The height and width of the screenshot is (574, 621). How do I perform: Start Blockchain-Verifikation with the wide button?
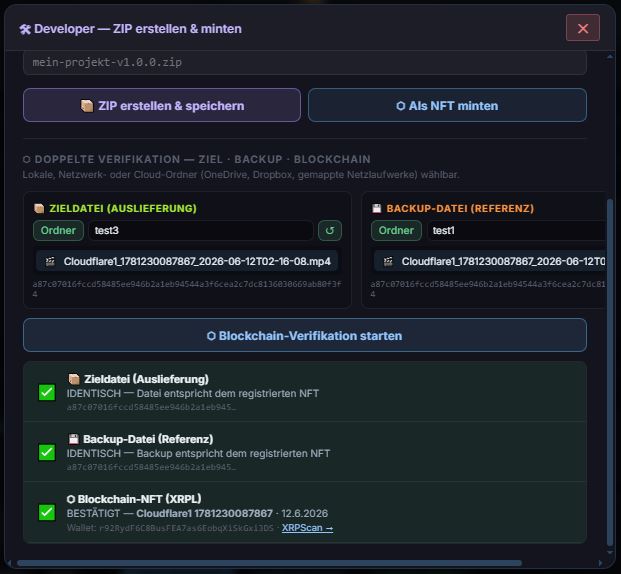tap(305, 336)
